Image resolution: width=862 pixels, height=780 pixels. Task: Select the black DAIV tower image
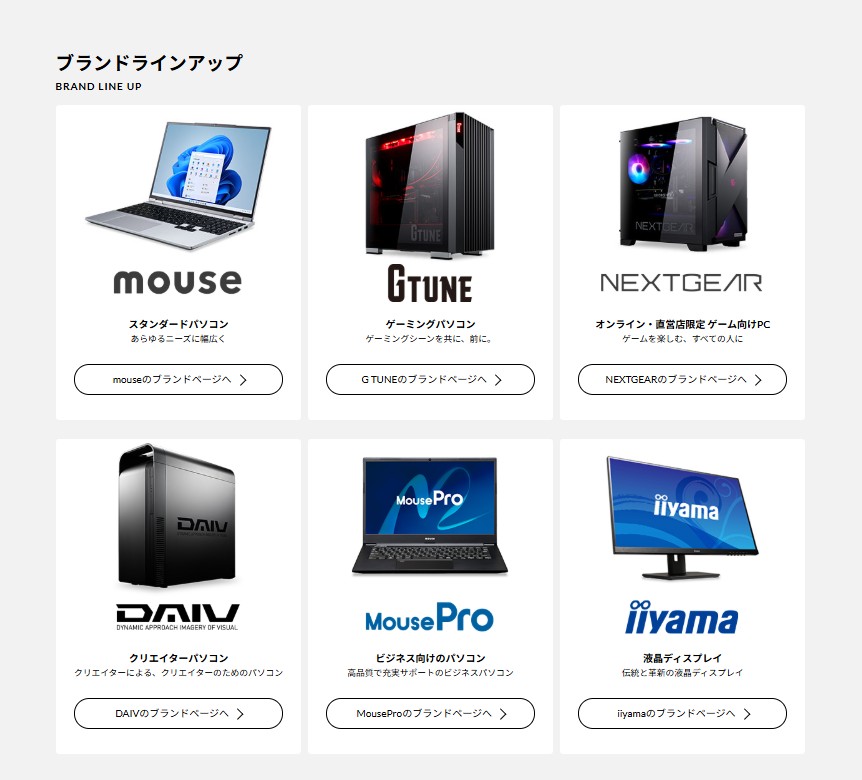[x=177, y=516]
